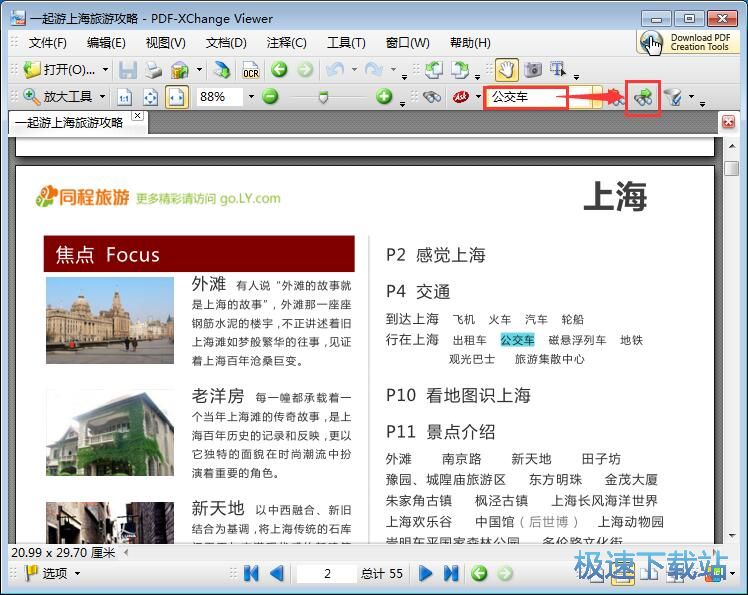
Task: Click the find next binoculars button
Action: (x=642, y=97)
